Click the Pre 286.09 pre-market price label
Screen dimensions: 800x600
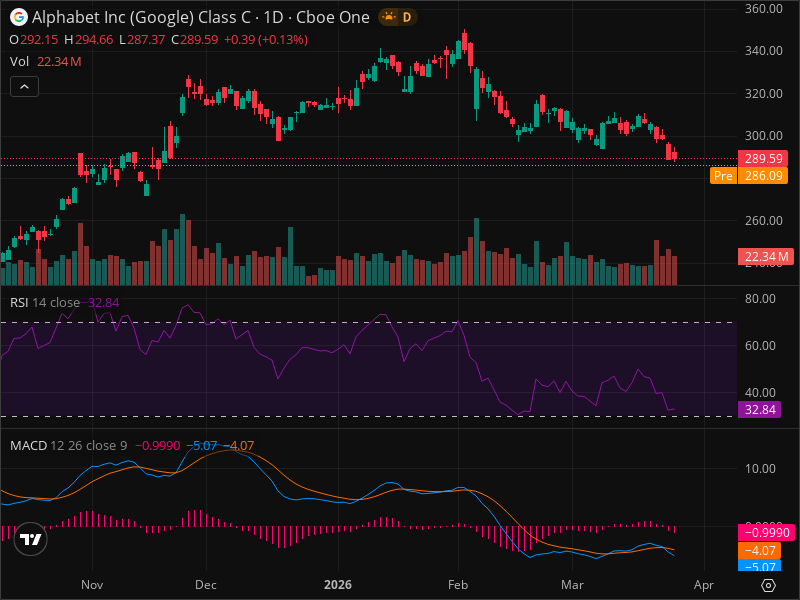749,176
